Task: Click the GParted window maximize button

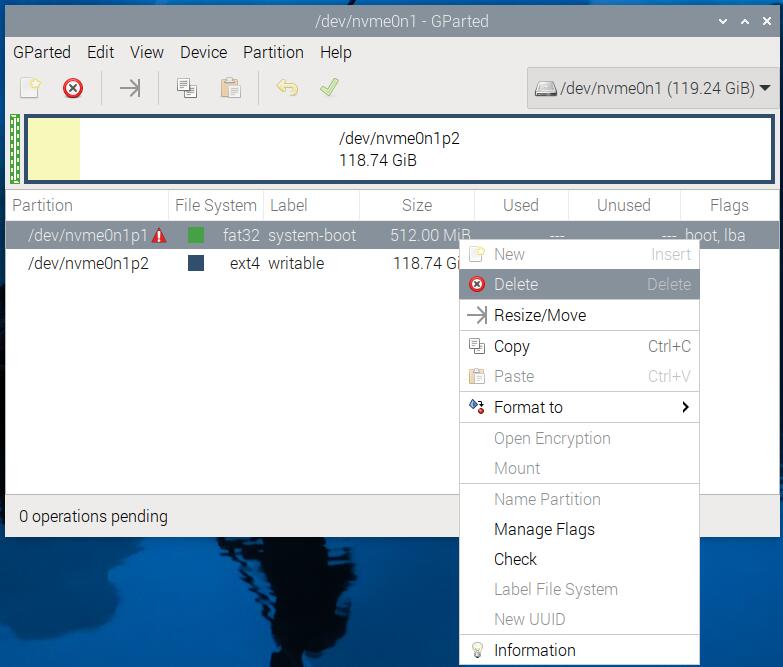Action: (x=745, y=21)
